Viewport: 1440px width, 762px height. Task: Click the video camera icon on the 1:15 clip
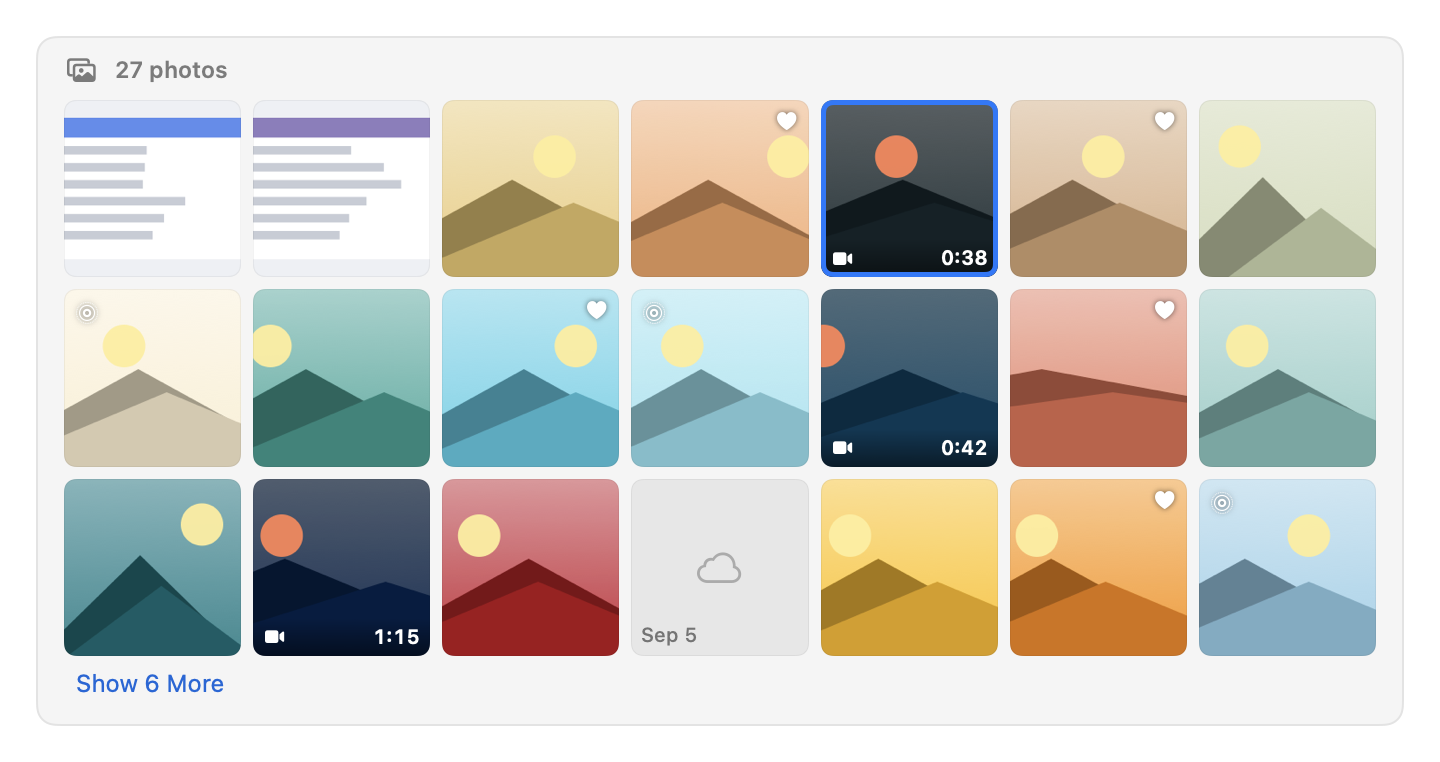(x=275, y=637)
